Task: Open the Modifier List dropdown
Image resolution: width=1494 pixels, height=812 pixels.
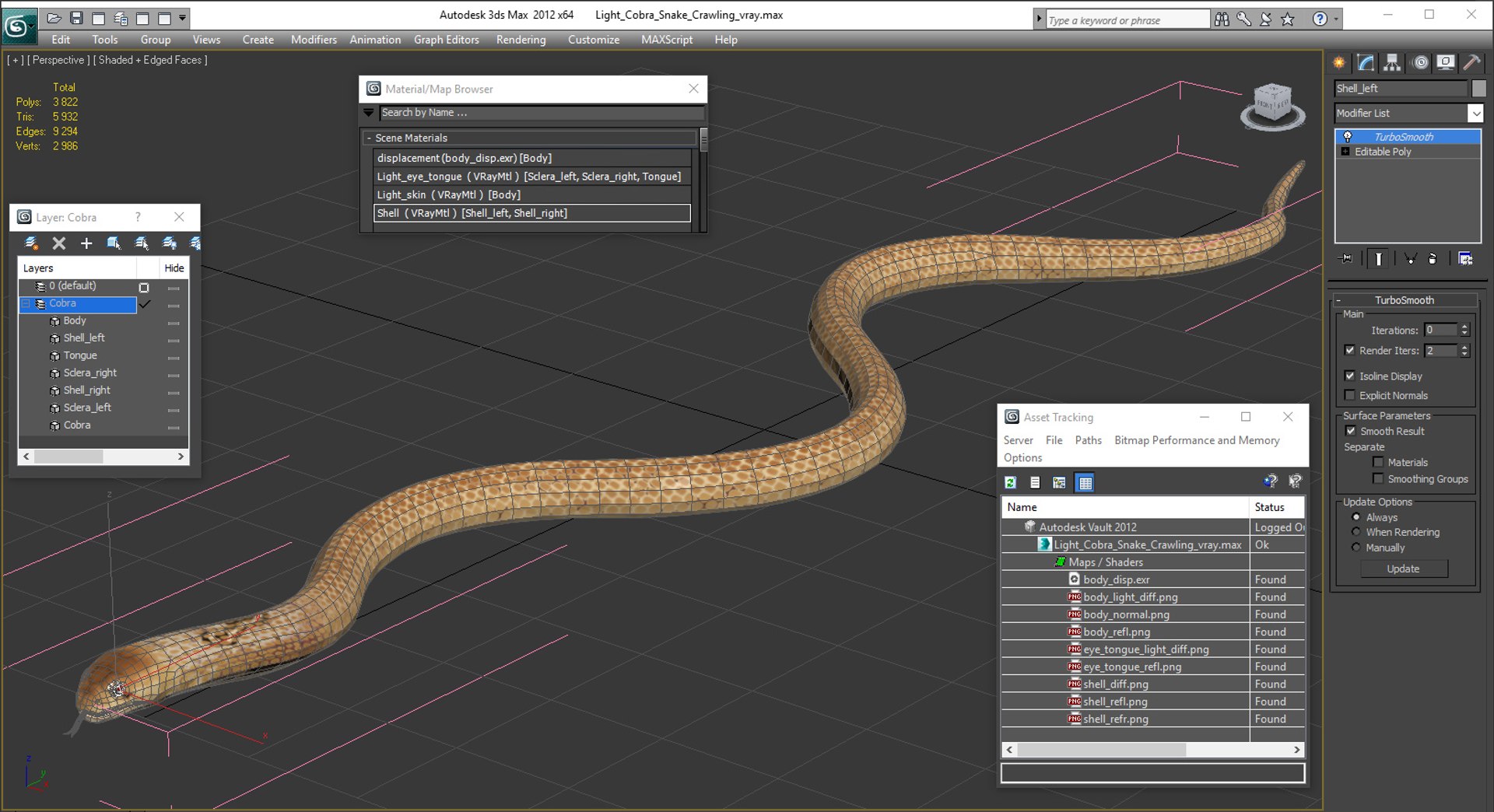Action: (x=1475, y=114)
